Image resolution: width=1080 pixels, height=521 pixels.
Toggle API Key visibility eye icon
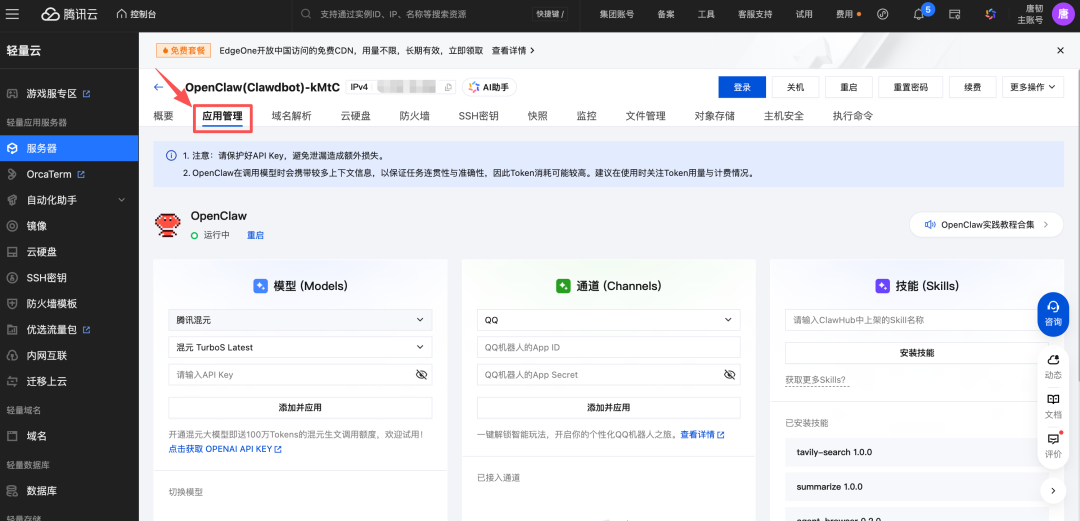click(422, 375)
